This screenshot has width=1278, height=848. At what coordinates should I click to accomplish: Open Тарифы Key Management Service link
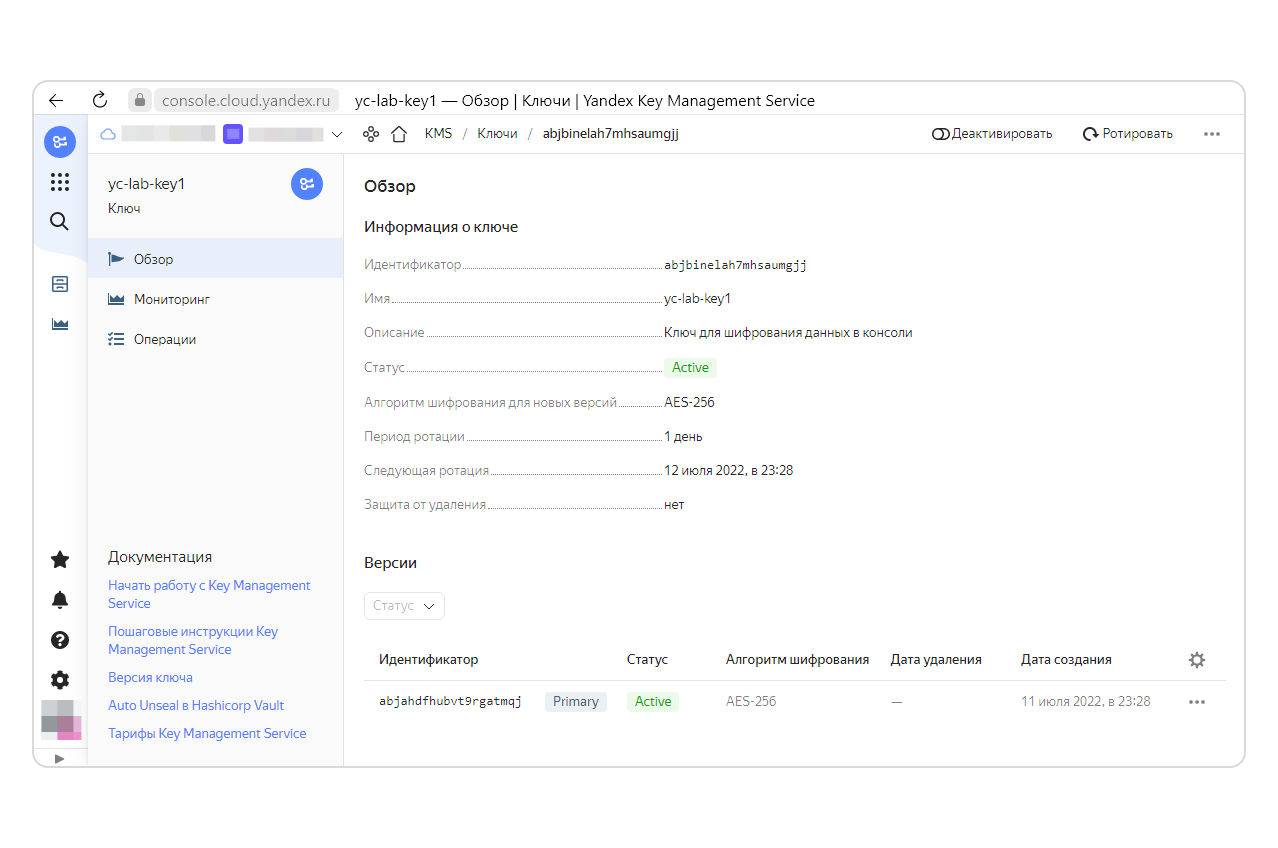coord(207,733)
